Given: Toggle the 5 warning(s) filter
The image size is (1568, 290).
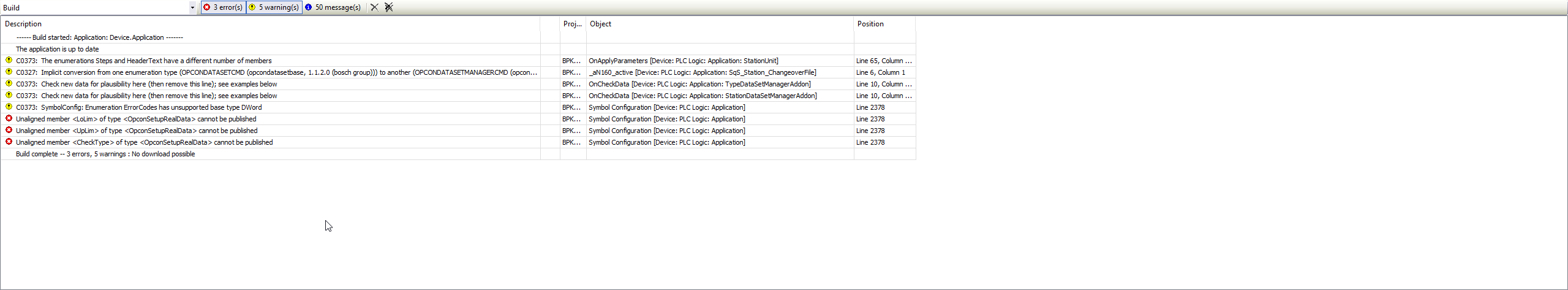Looking at the screenshot, I should click(274, 7).
